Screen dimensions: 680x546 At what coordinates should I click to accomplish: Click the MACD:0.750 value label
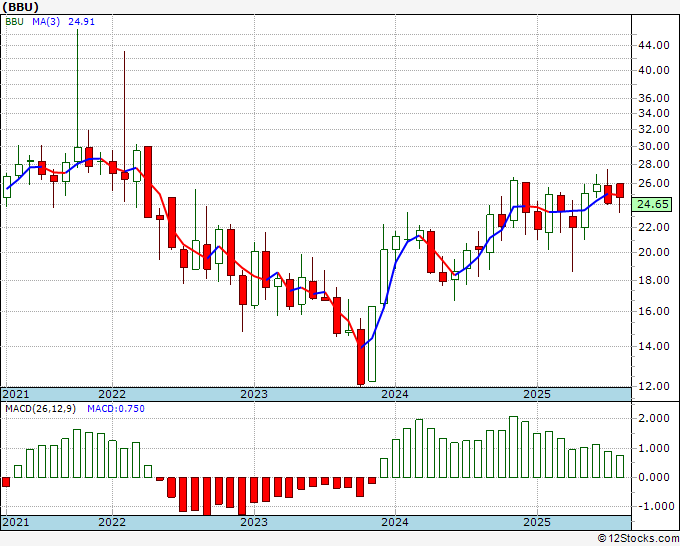point(116,409)
